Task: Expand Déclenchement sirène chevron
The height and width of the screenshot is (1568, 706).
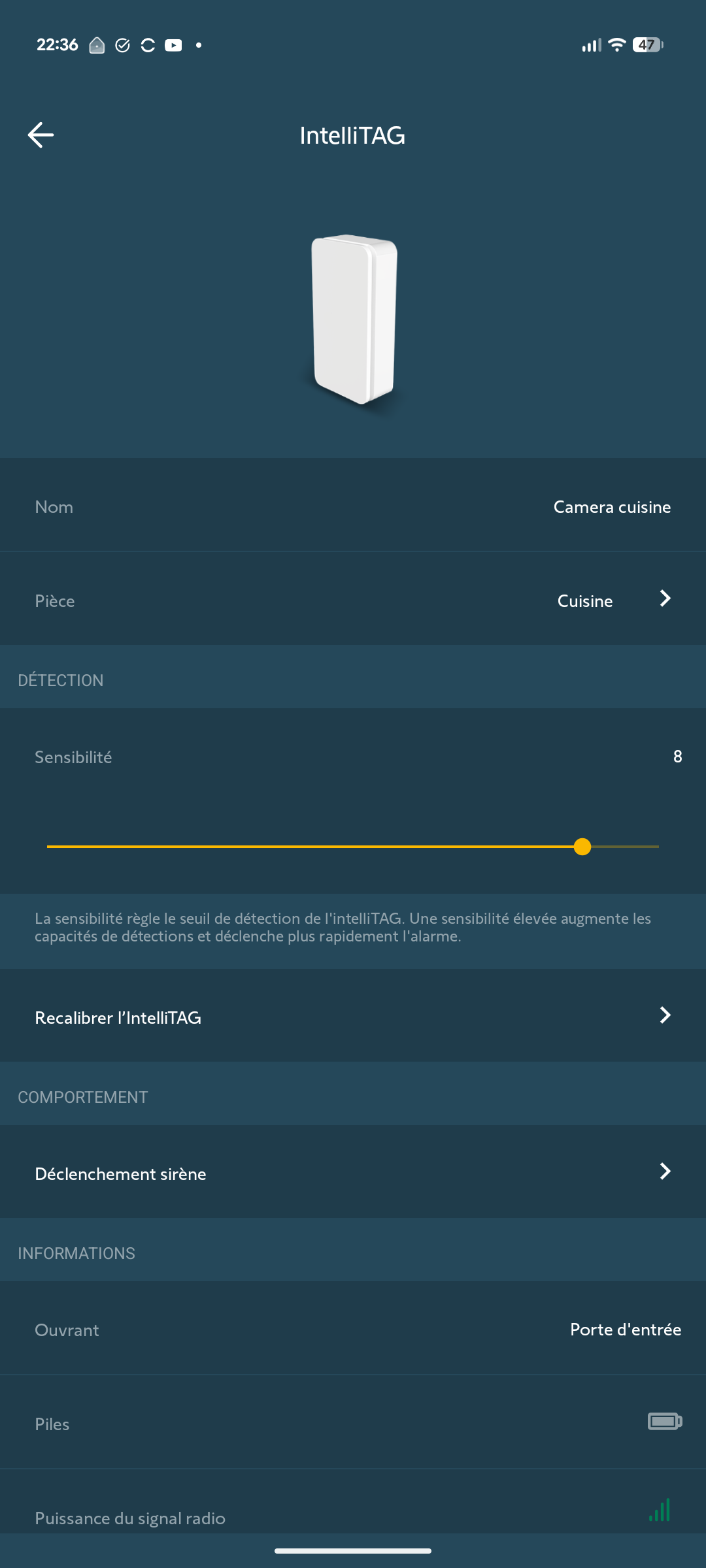Action: coord(665,1171)
